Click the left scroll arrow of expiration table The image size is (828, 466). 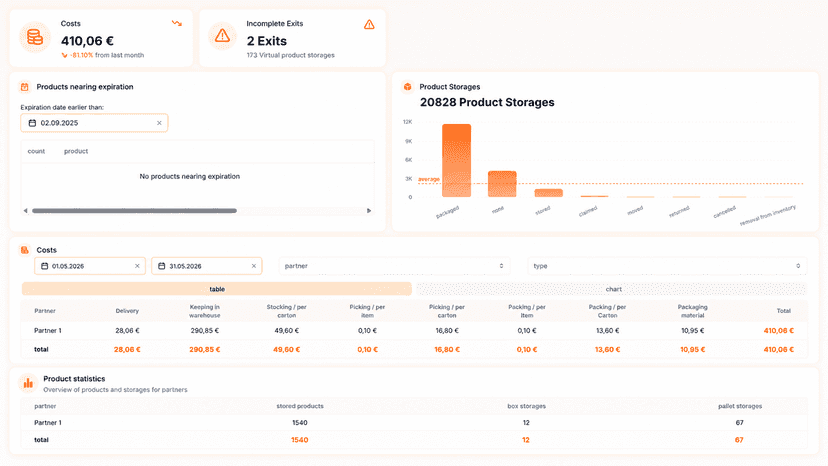click(x=25, y=211)
